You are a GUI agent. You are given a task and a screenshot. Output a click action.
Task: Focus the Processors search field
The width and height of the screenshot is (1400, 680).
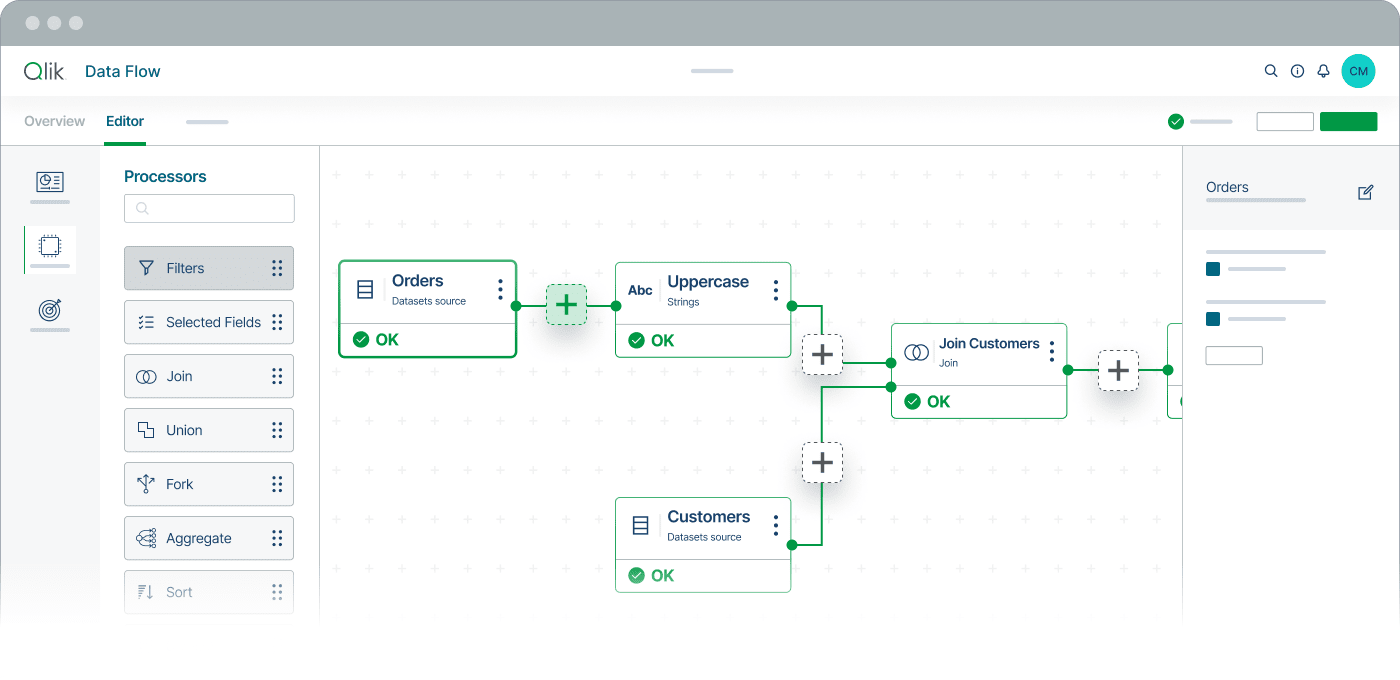[x=209, y=208]
